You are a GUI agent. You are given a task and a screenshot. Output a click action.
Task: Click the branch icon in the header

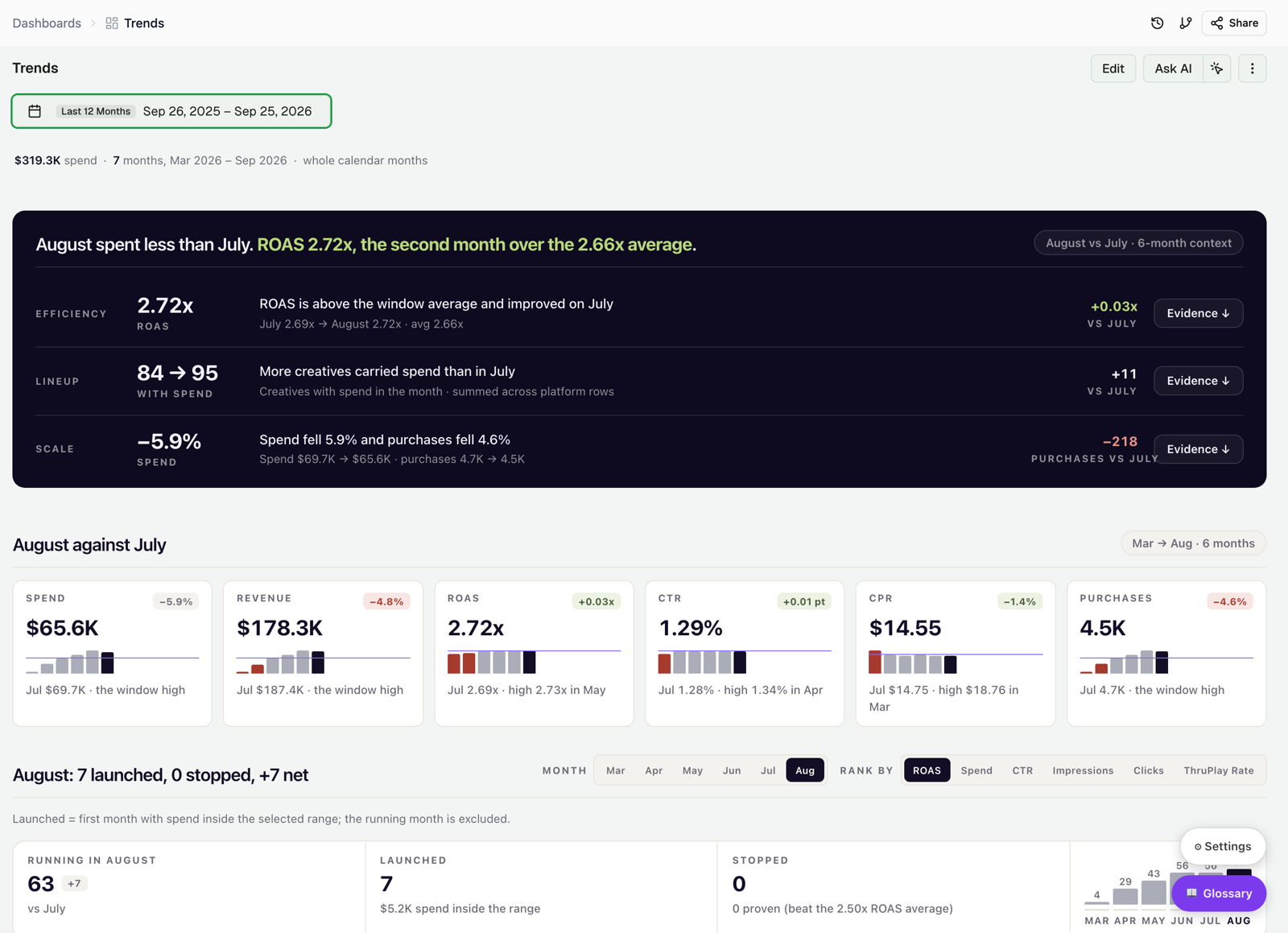1186,23
